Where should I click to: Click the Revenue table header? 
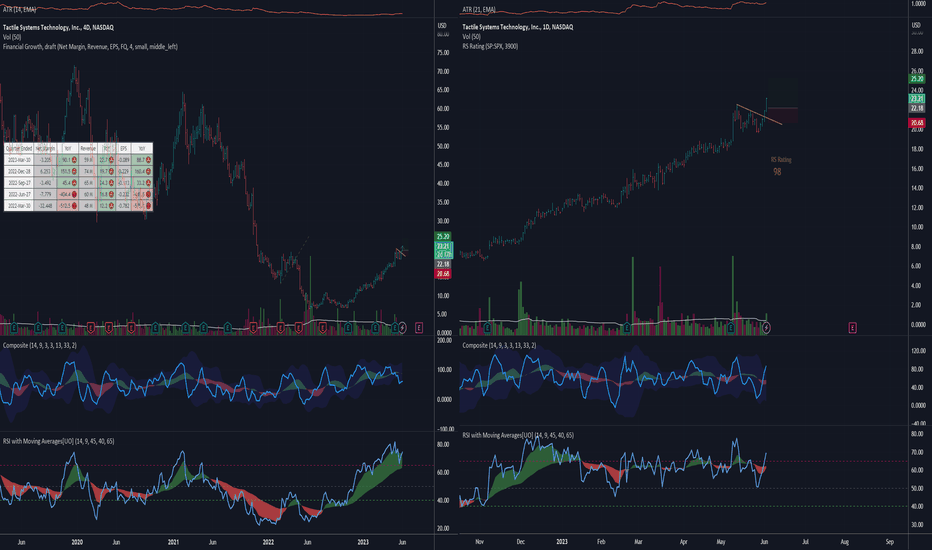(x=88, y=149)
